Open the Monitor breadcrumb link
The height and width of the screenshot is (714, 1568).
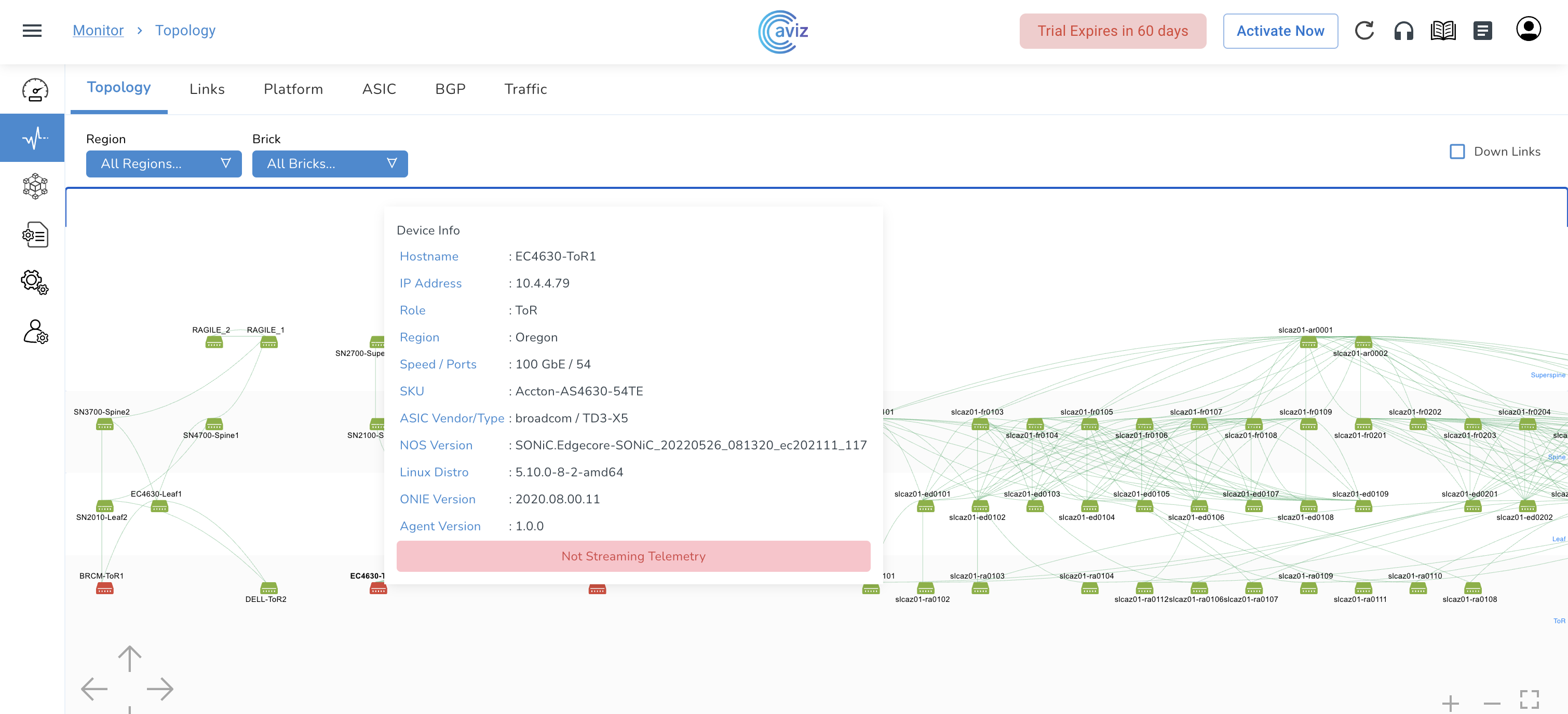[98, 31]
